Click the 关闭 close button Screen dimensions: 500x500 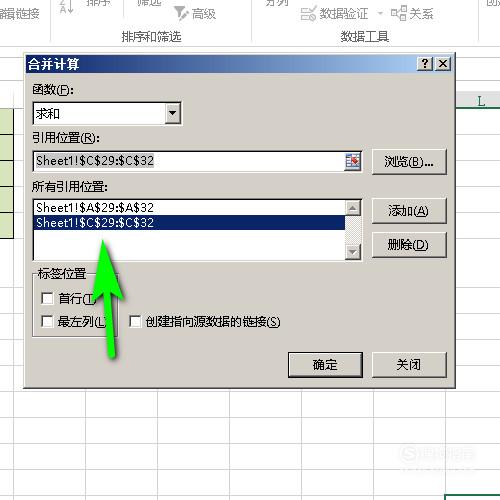click(409, 365)
